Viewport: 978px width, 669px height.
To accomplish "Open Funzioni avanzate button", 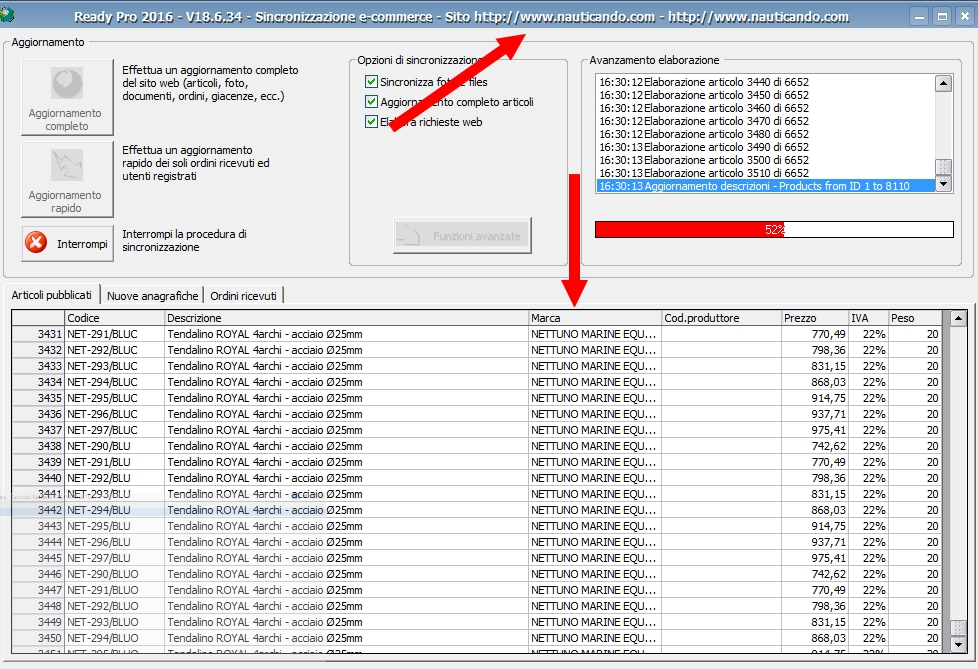I will coord(462,236).
